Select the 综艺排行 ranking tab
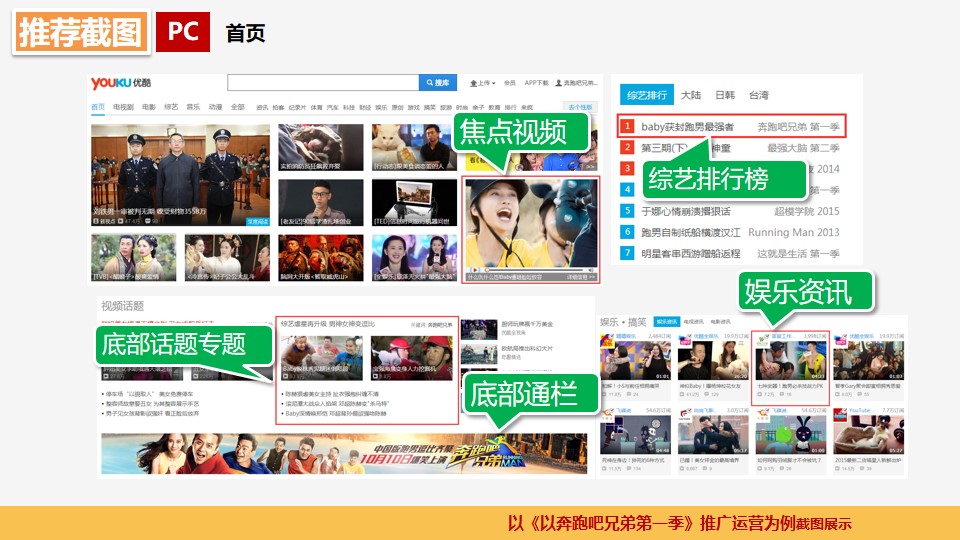This screenshot has width=960, height=540. click(x=647, y=95)
